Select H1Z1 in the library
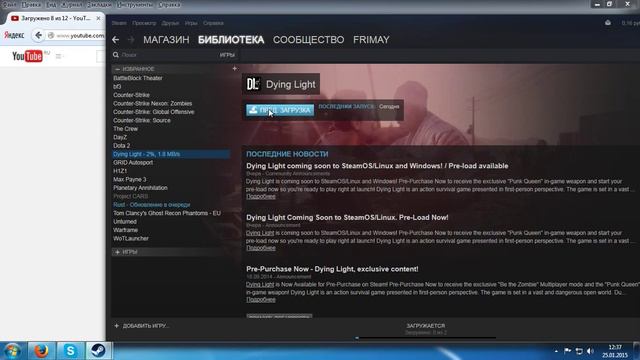Viewport: 640px width, 360px height. pyautogui.click(x=120, y=171)
